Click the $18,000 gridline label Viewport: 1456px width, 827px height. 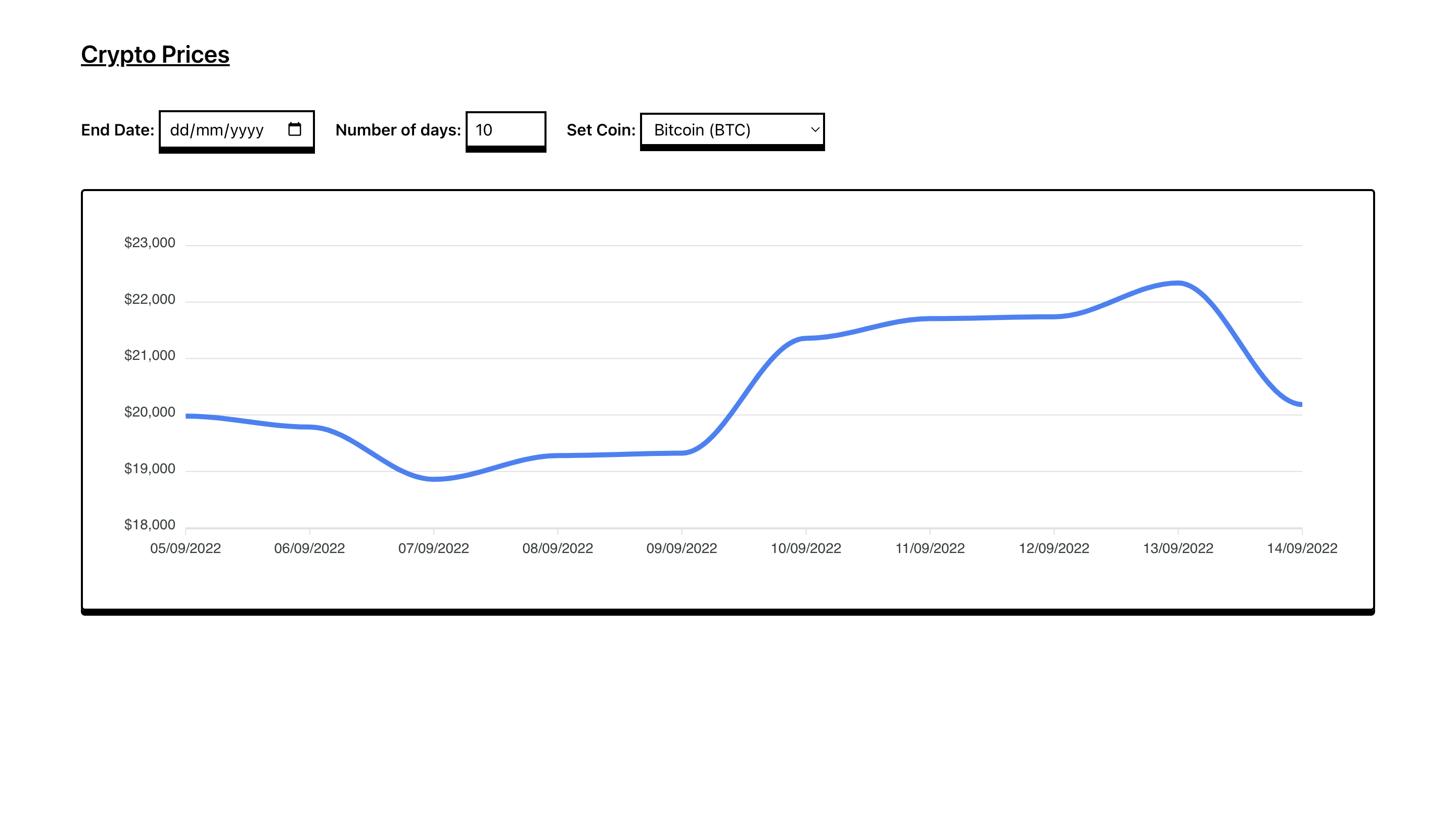pos(151,525)
